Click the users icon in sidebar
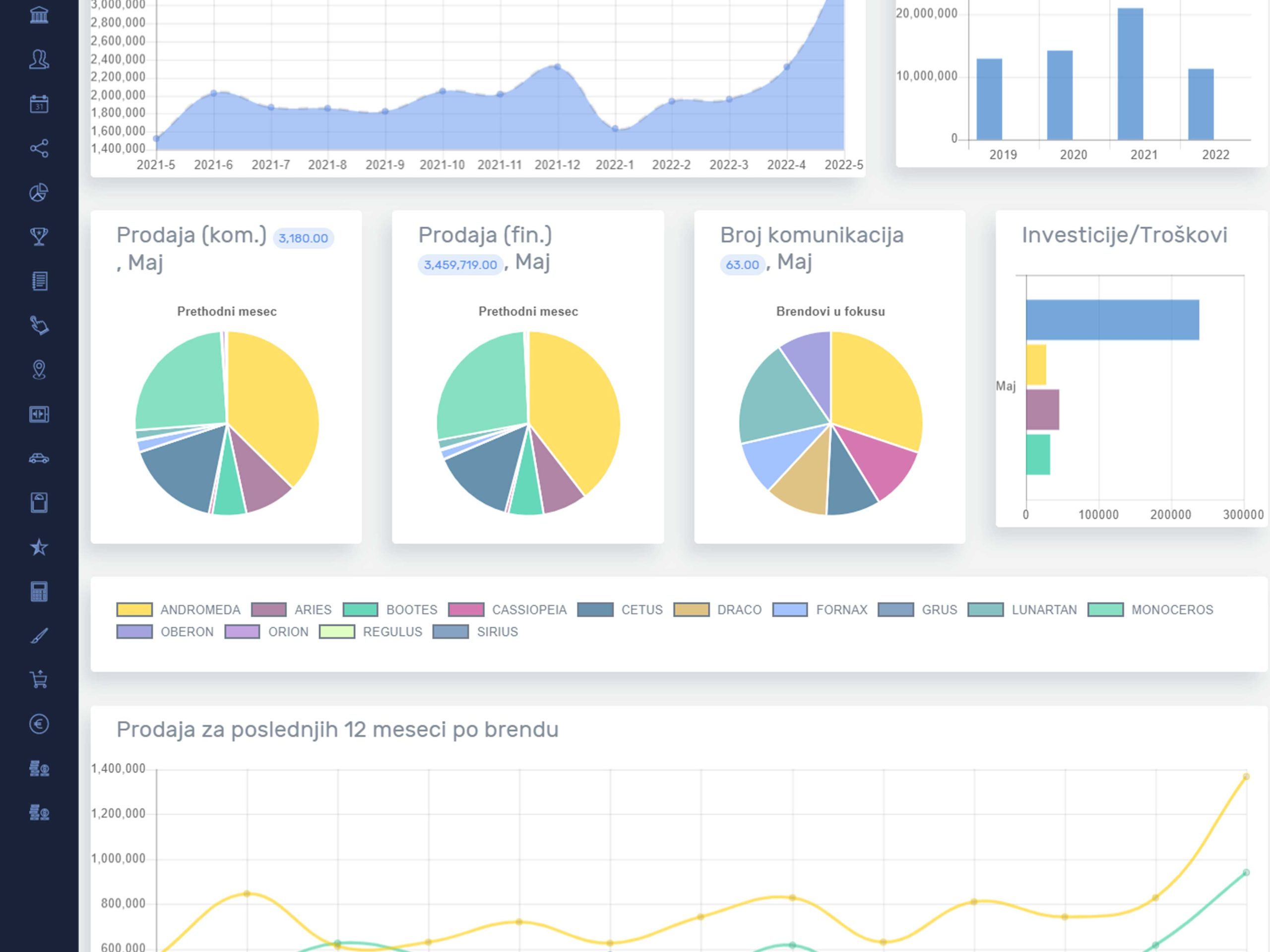 pyautogui.click(x=39, y=59)
